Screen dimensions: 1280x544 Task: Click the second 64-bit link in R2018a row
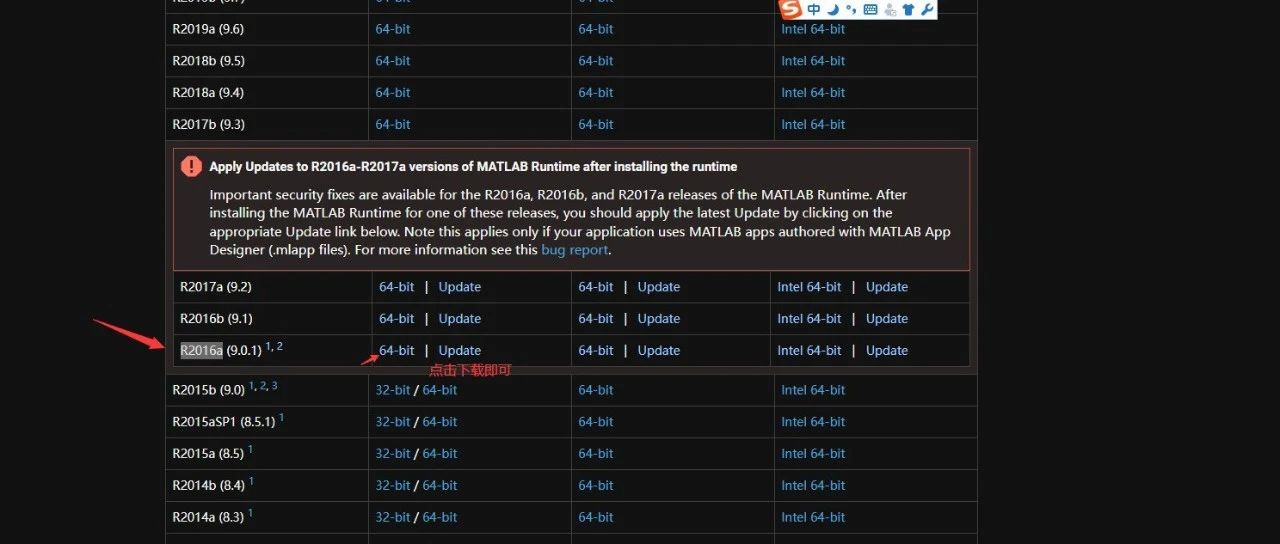tap(596, 93)
